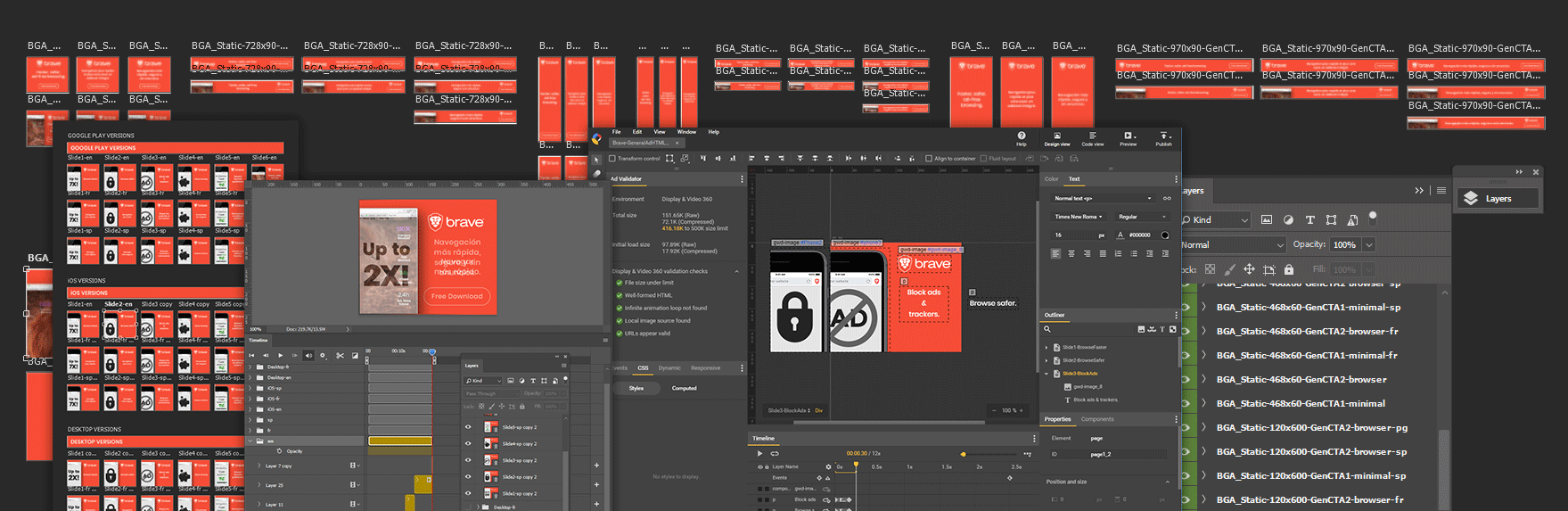Open the Normal blend mode dropdown
This screenshot has width=1568, height=511.
click(1233, 244)
